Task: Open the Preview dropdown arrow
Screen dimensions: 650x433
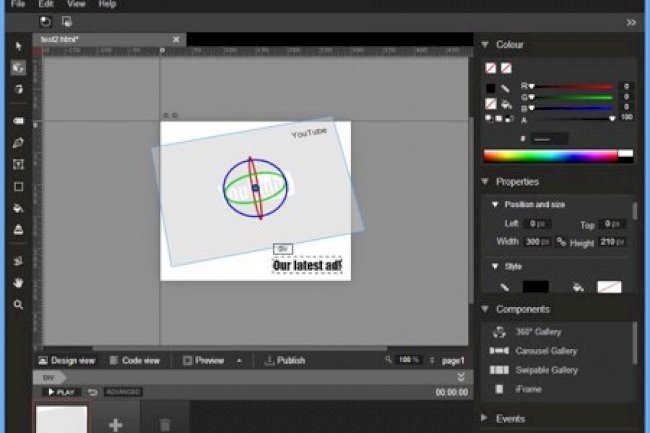Action: [239, 360]
